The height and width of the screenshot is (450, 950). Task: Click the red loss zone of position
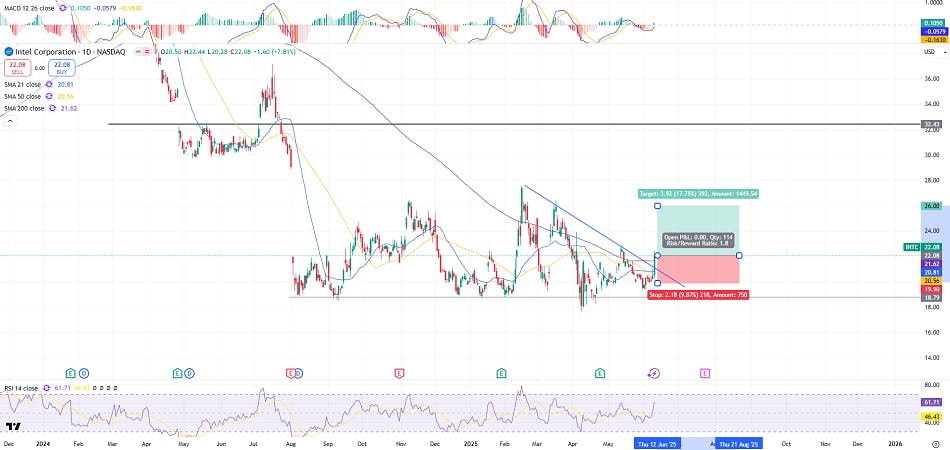pyautogui.click(x=699, y=269)
